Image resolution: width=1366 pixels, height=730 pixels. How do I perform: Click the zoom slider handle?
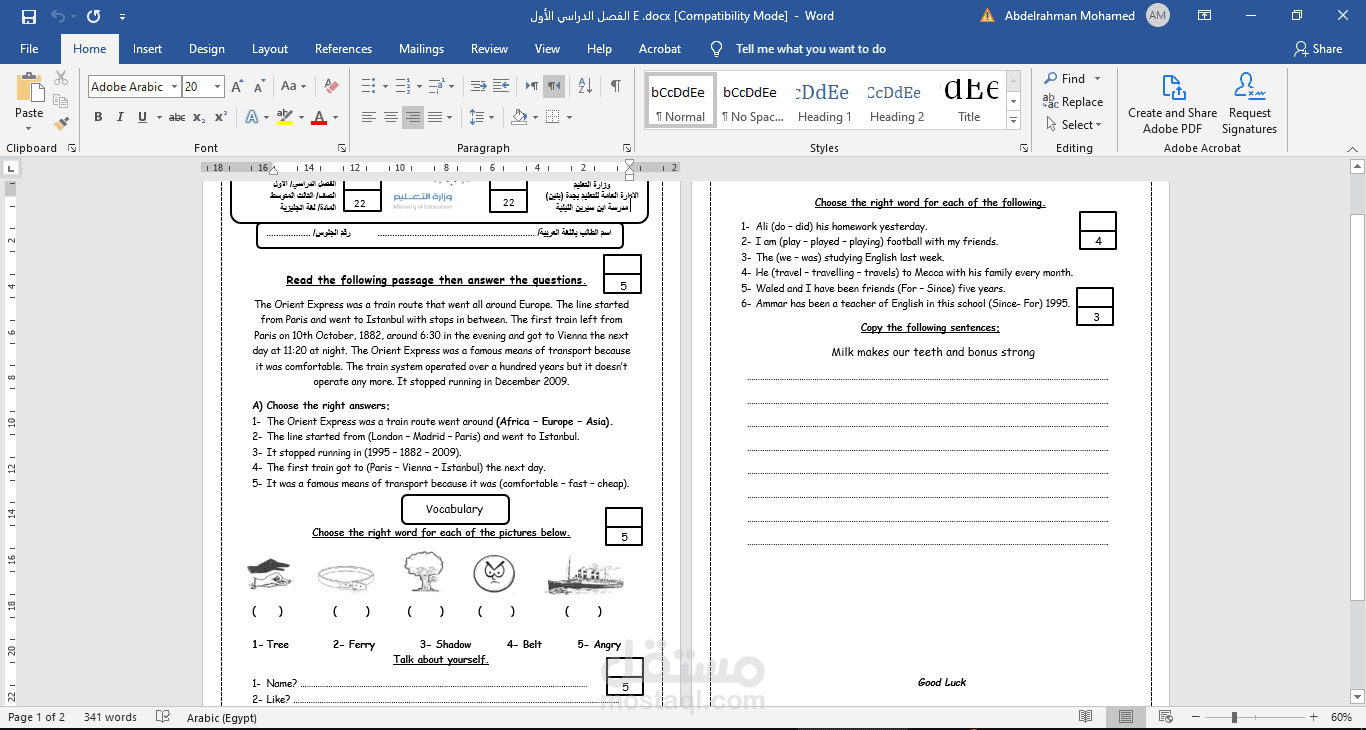(x=1234, y=717)
